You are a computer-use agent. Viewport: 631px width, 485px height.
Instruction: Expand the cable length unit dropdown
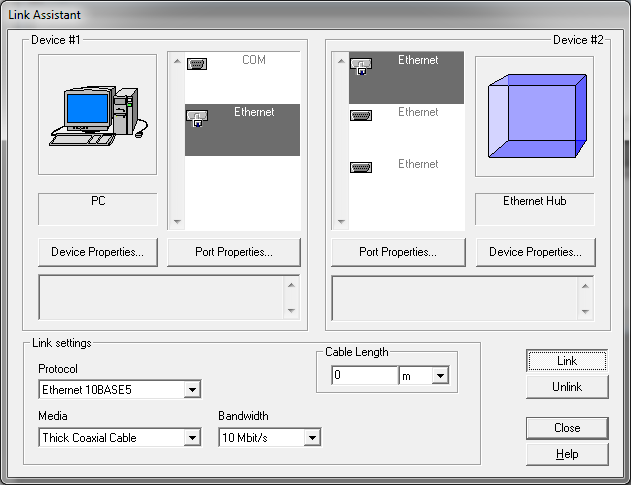click(440, 376)
